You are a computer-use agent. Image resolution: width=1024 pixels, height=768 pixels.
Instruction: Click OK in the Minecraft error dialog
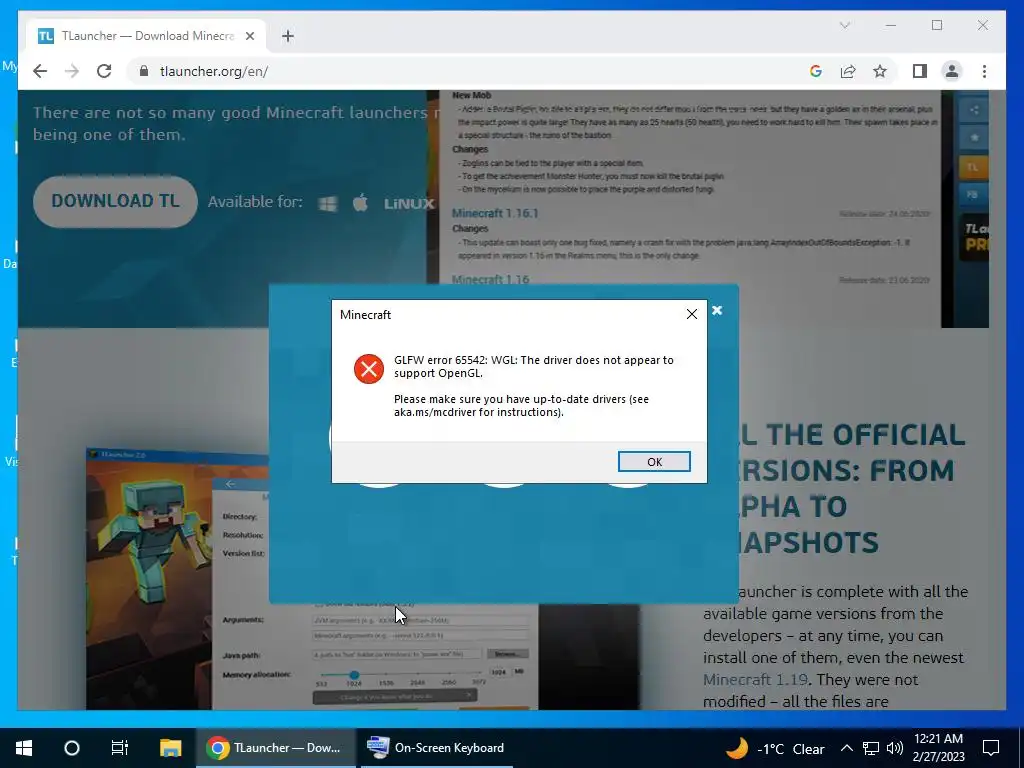[654, 462]
